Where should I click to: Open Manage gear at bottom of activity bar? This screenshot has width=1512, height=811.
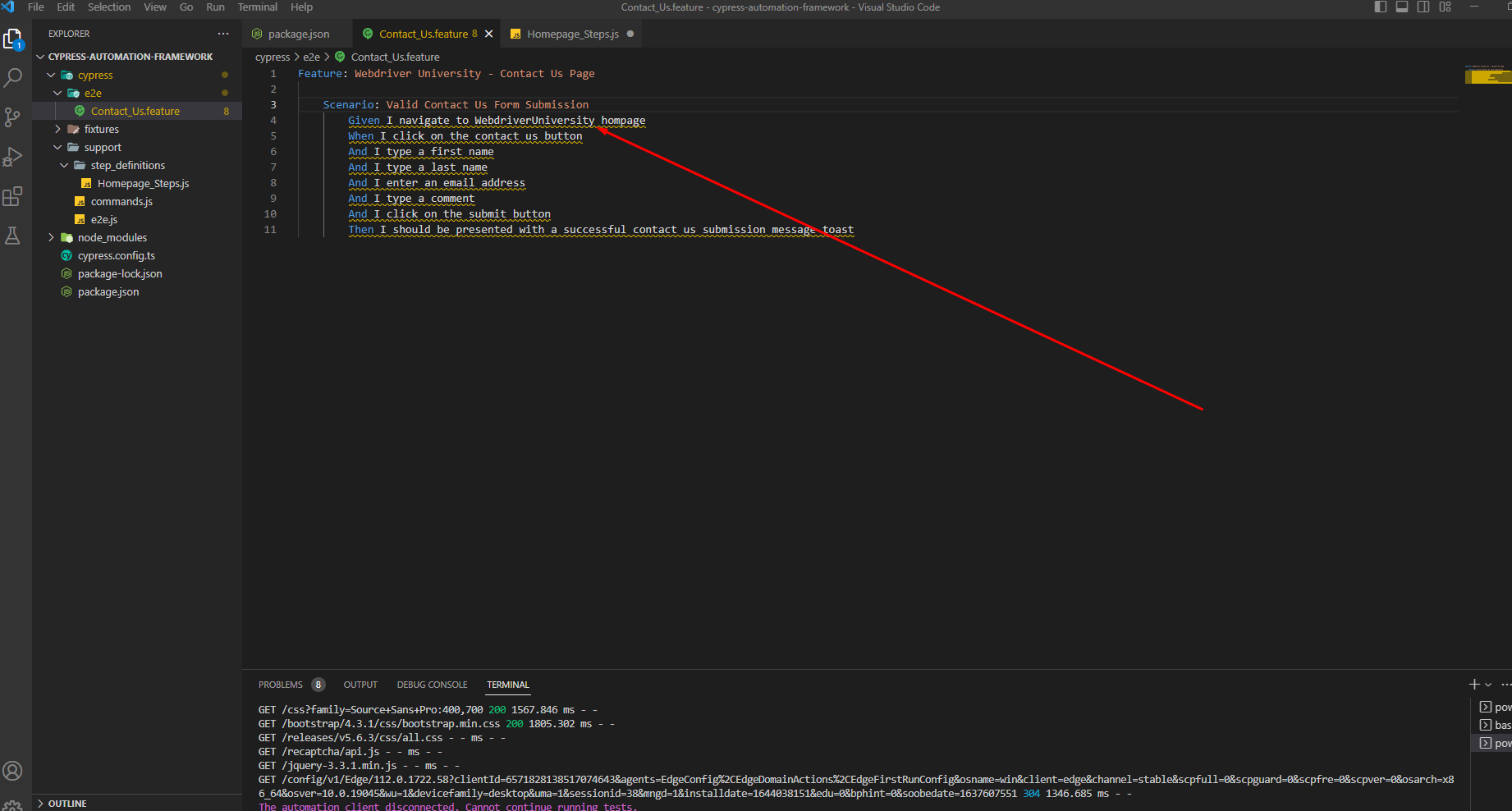[x=13, y=804]
